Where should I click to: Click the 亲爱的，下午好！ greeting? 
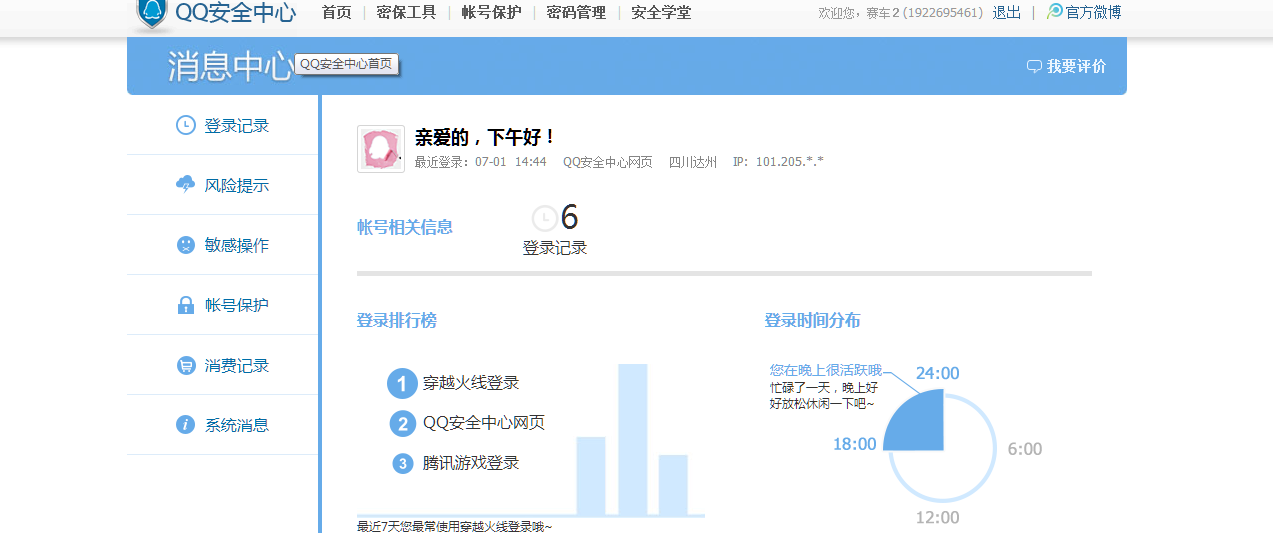tap(485, 137)
